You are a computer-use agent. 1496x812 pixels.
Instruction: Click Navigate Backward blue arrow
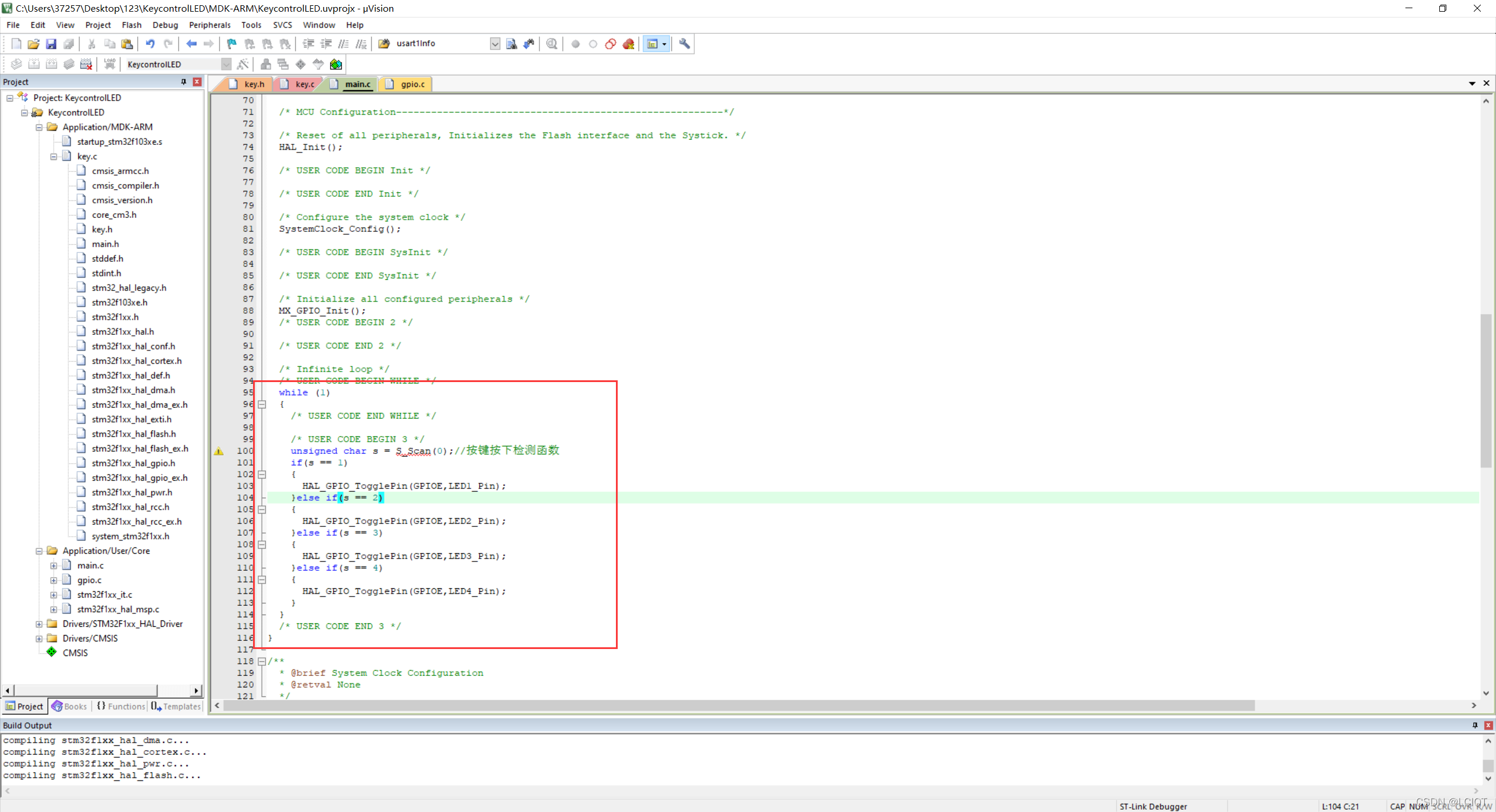(191, 44)
